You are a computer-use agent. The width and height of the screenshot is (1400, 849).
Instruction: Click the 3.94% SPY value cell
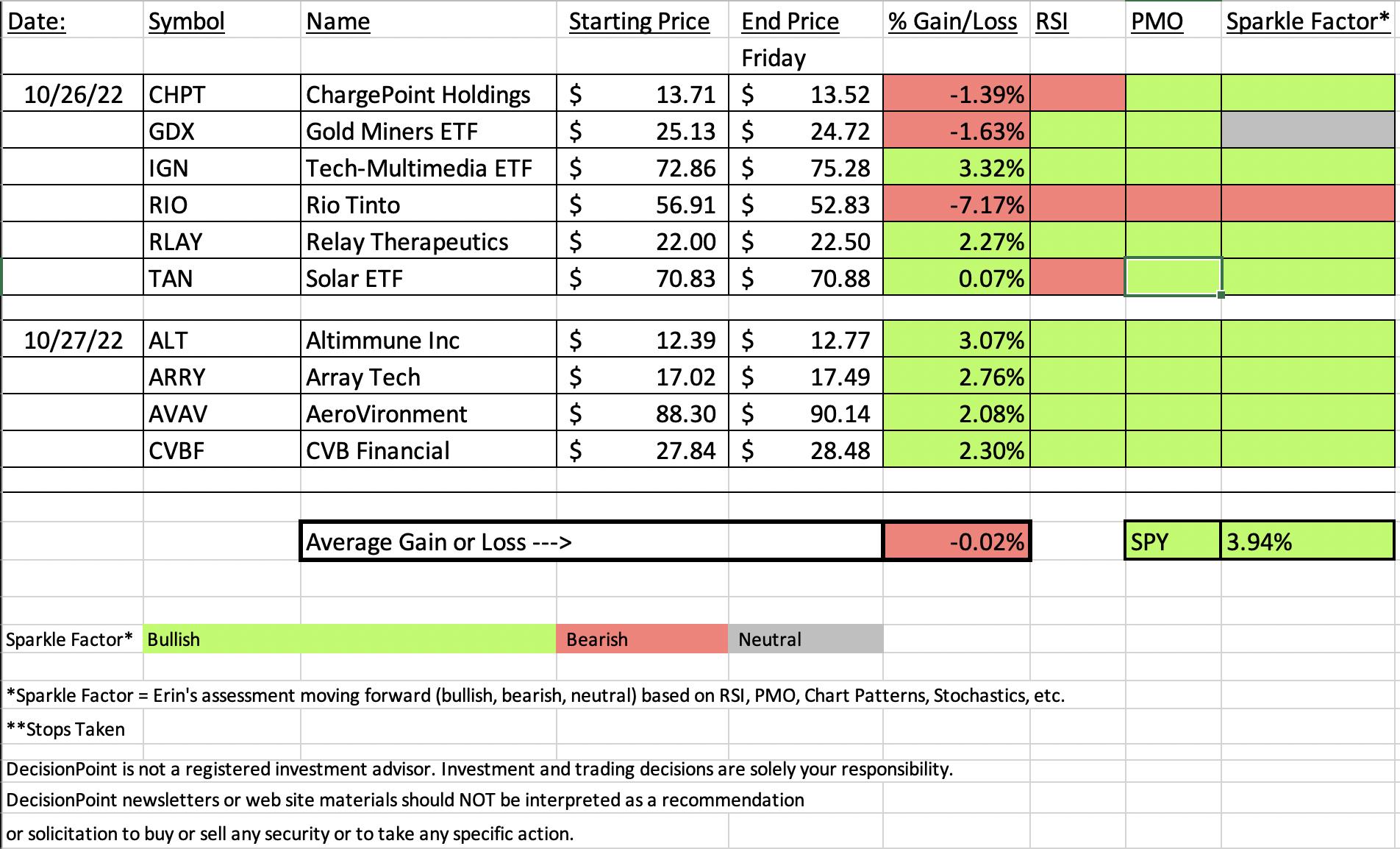click(x=1306, y=542)
